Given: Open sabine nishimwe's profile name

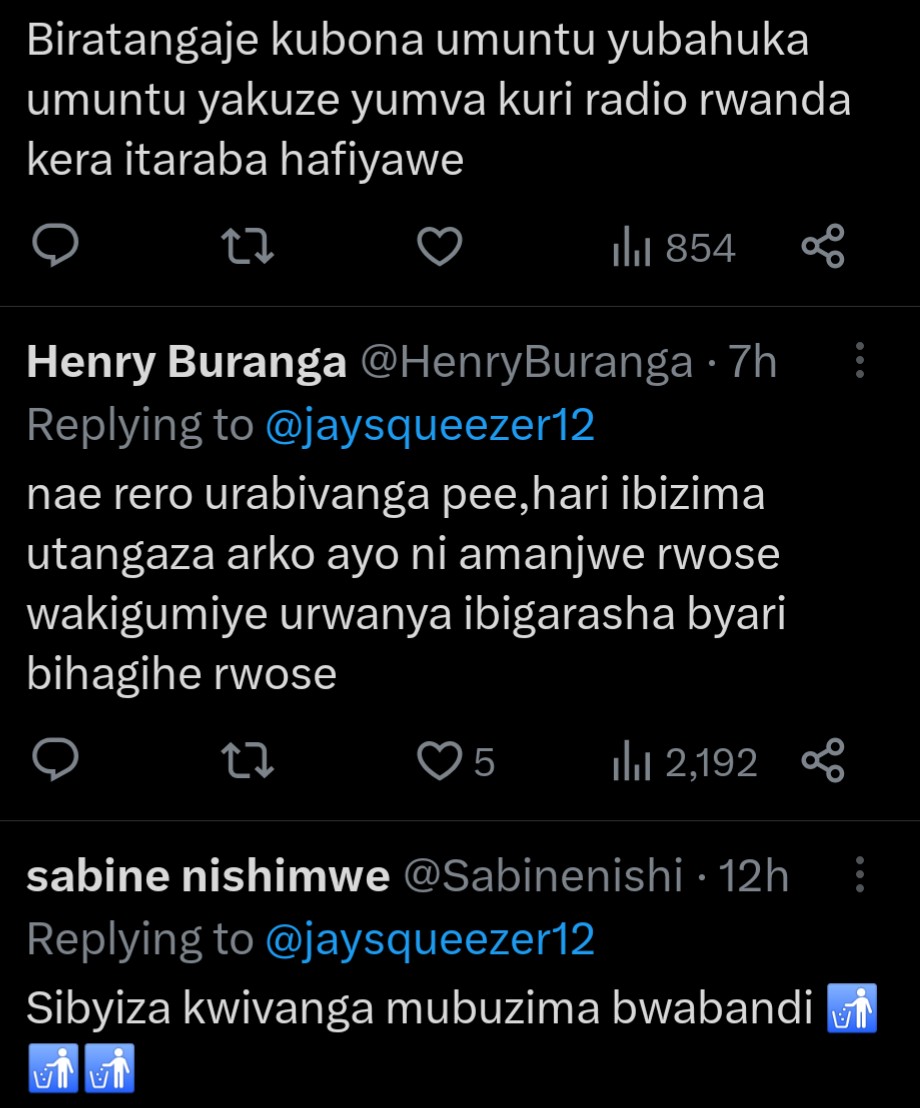Looking at the screenshot, I should coord(208,877).
